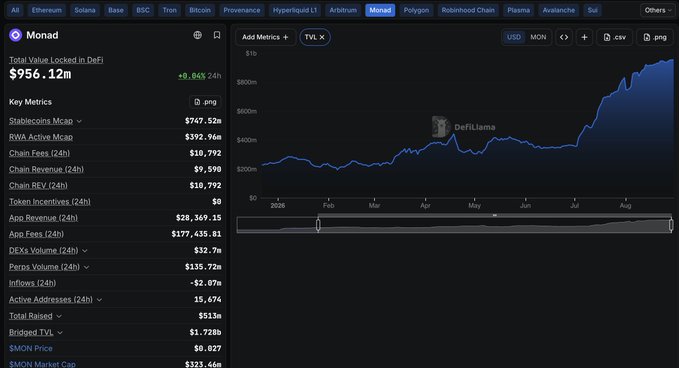Download chart data as .csv
Image resolution: width=679 pixels, height=368 pixels.
(614, 37)
